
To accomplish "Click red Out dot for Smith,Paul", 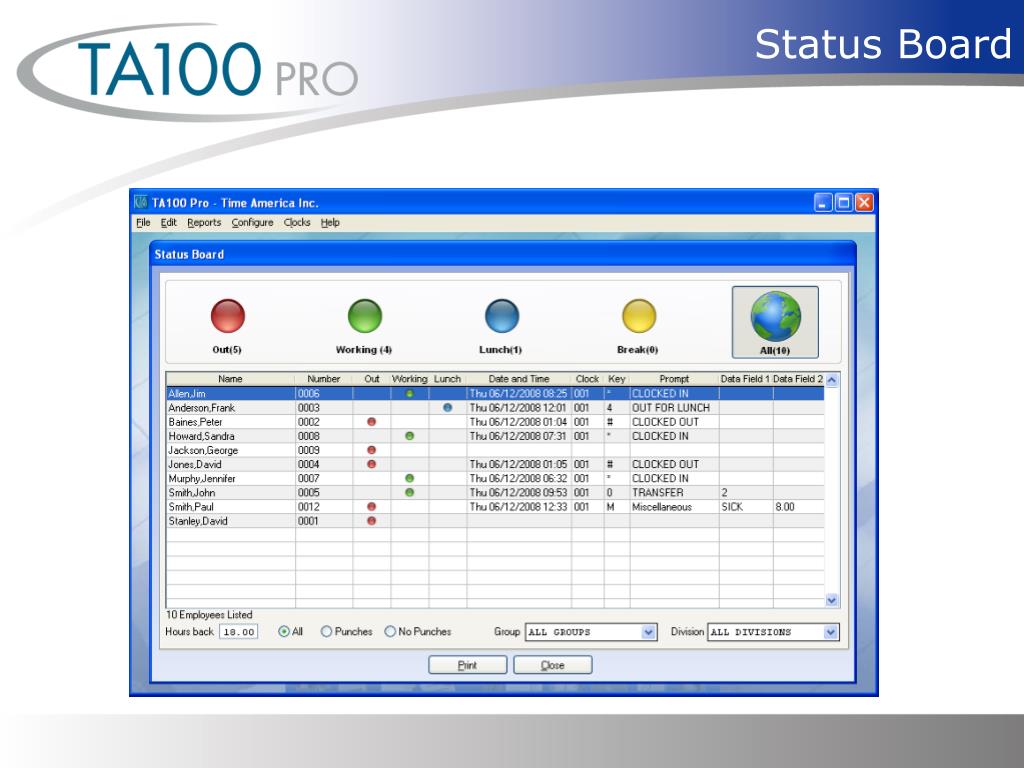I will coord(372,507).
